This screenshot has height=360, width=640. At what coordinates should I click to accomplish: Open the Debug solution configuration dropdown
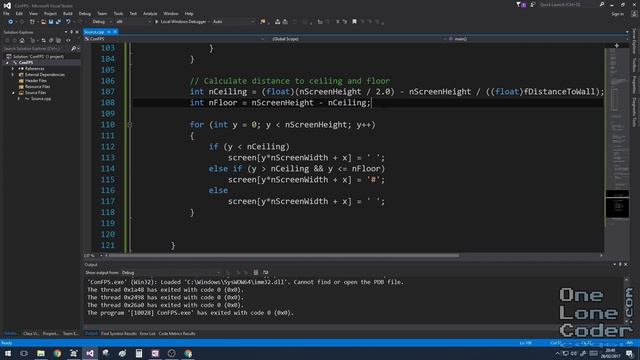pos(102,22)
